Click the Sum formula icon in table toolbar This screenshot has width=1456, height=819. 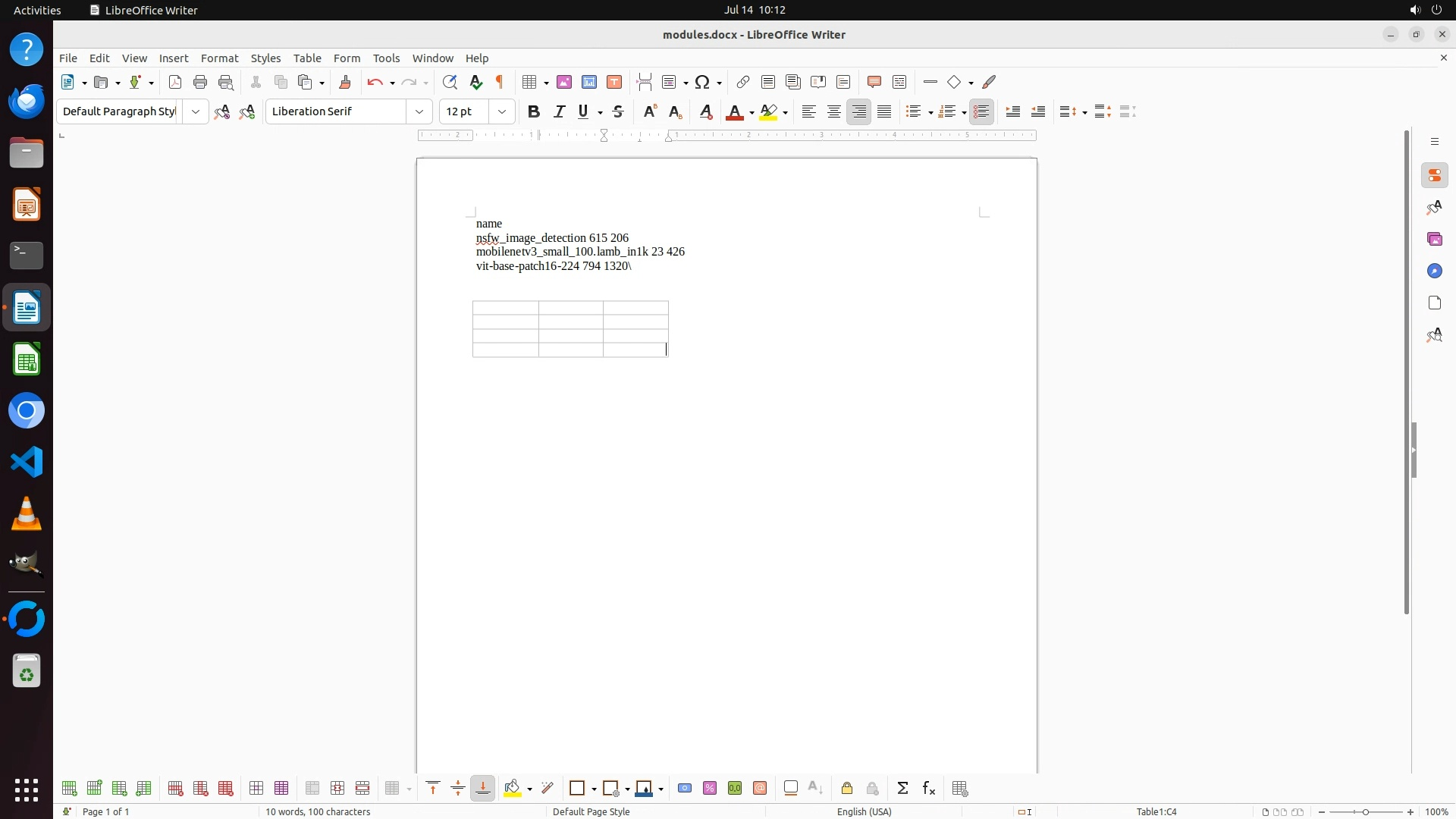pyautogui.click(x=902, y=789)
